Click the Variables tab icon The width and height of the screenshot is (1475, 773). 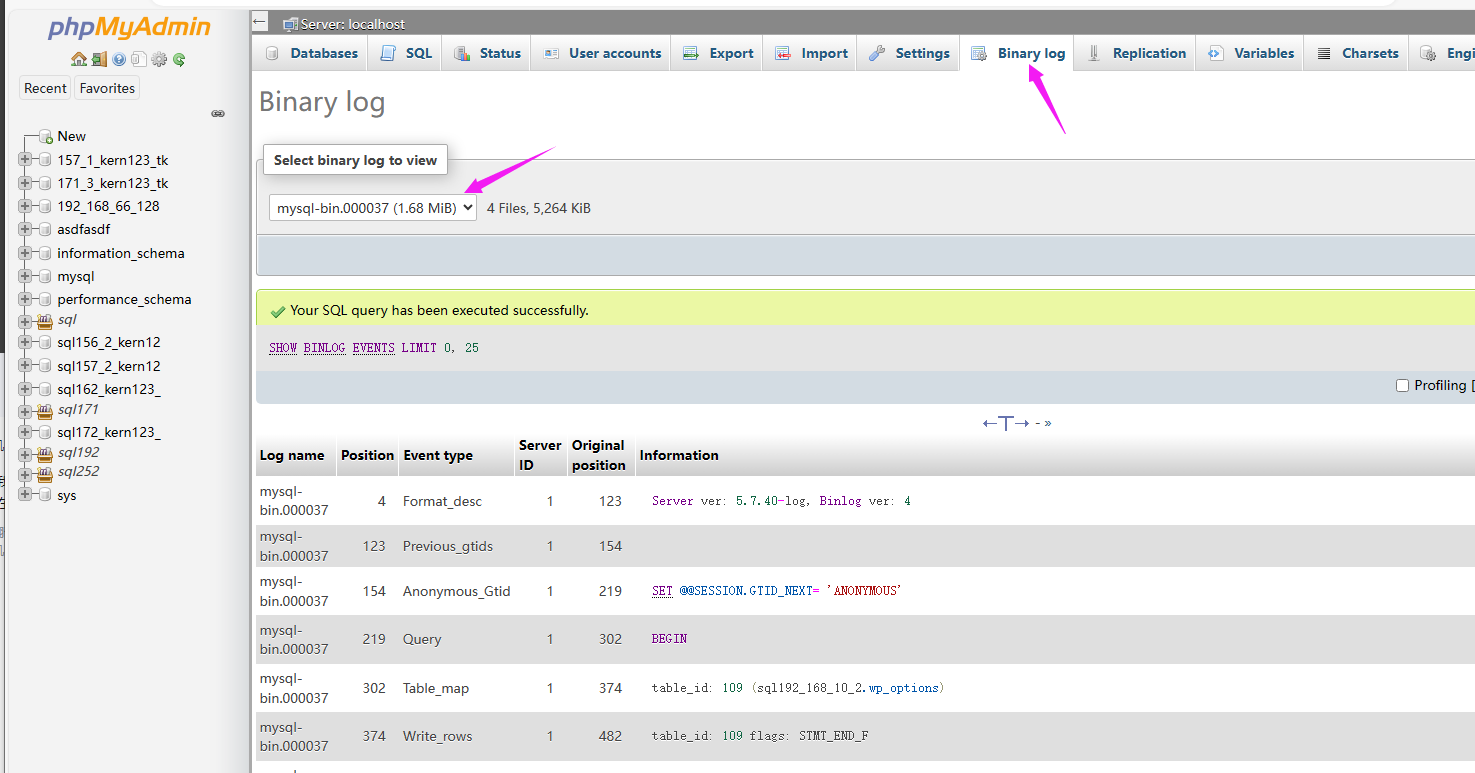(1215, 54)
